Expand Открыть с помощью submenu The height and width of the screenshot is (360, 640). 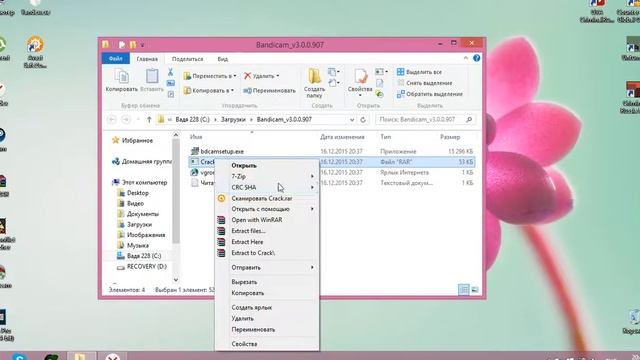(267, 209)
